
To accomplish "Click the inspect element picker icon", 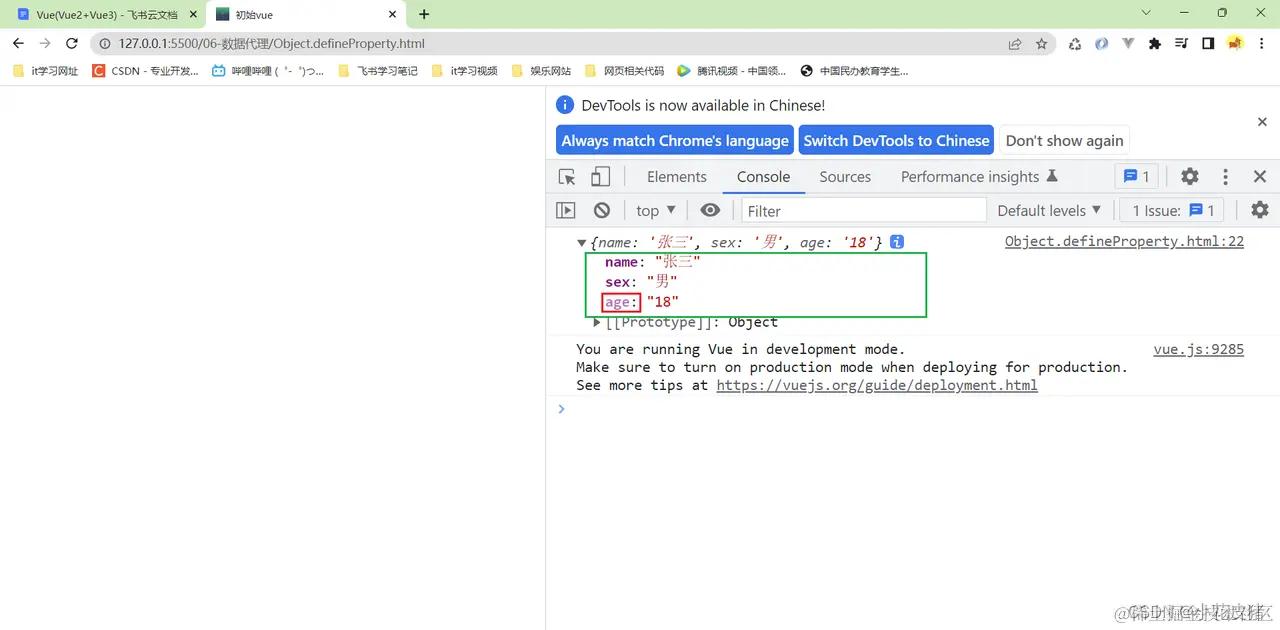I will point(567,177).
